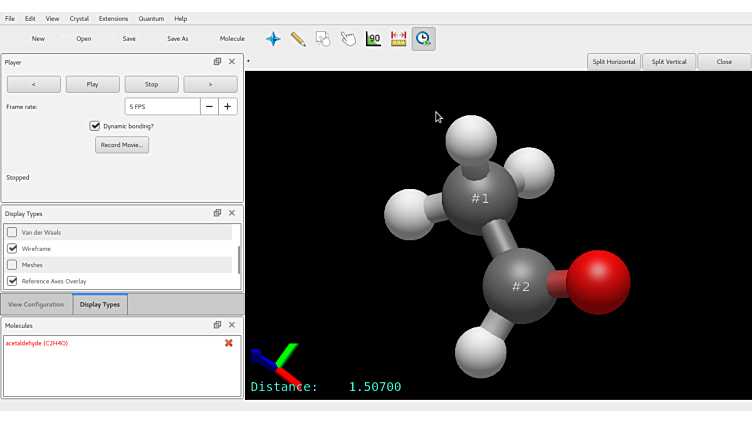Float the Player panel via undock icon
This screenshot has width=752, height=423.
click(217, 62)
